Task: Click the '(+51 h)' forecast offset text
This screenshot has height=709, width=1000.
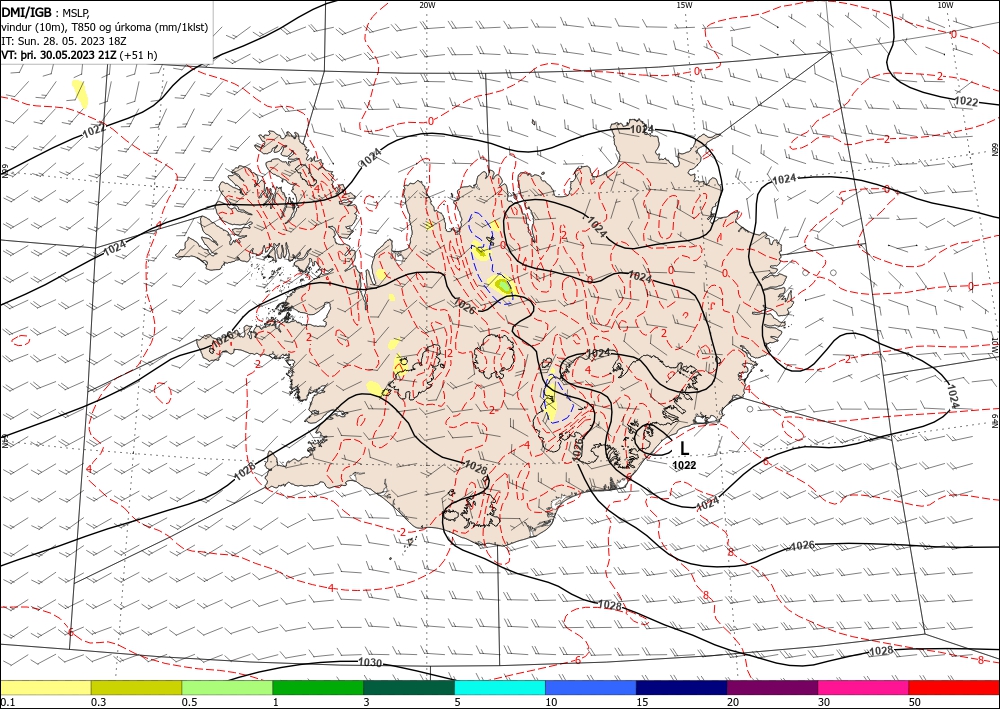Action: 138,55
